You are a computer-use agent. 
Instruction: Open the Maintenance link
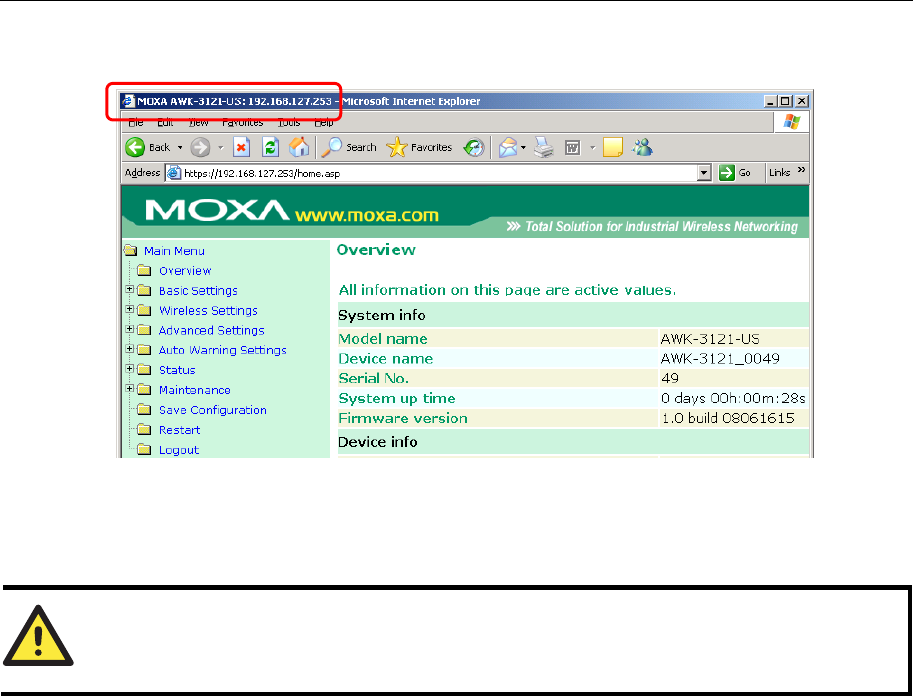click(195, 390)
